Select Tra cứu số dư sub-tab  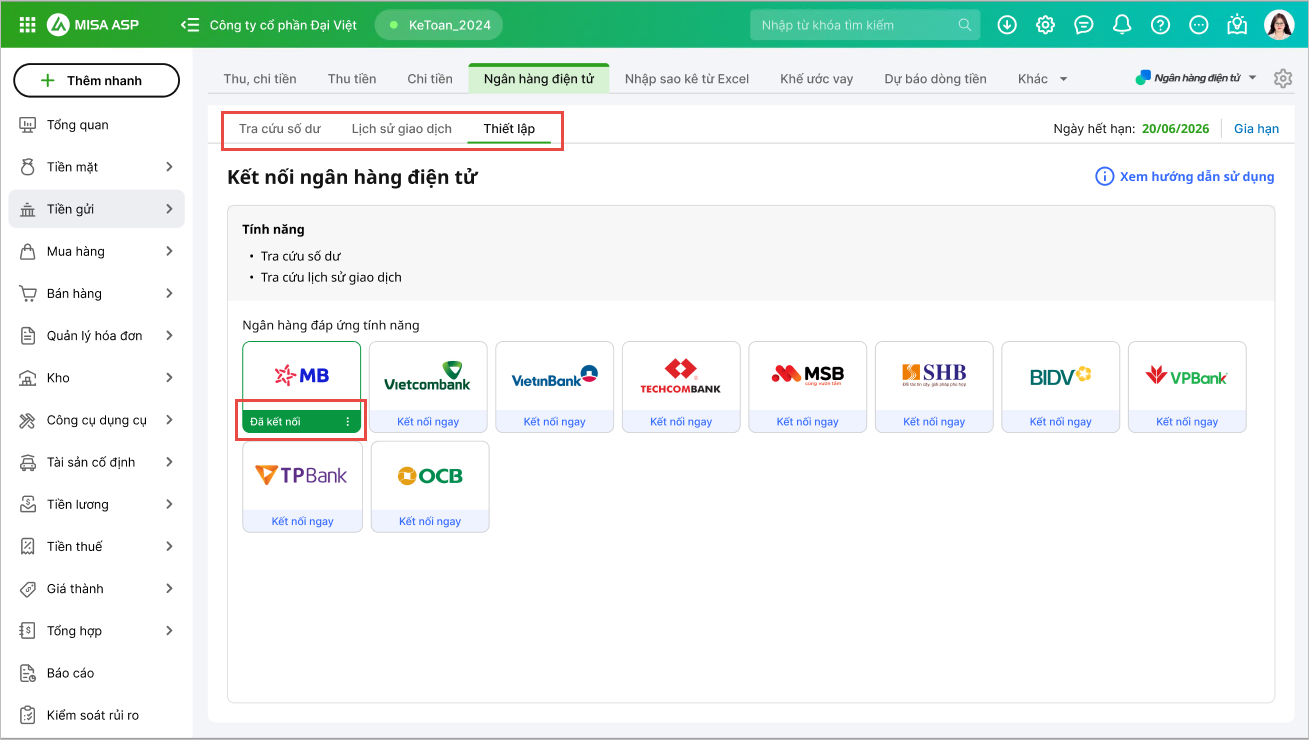pos(280,129)
